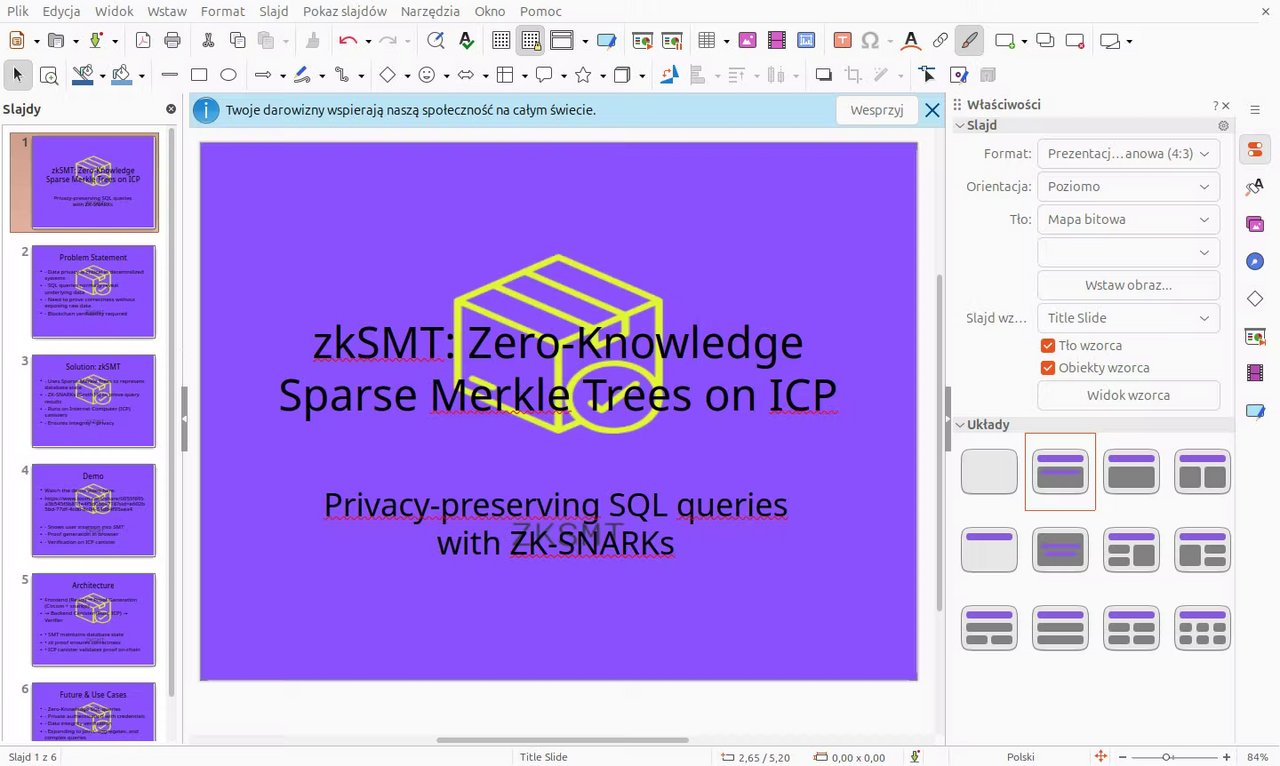1280x766 pixels.
Task: Open the Narzędzia menu
Action: click(430, 11)
